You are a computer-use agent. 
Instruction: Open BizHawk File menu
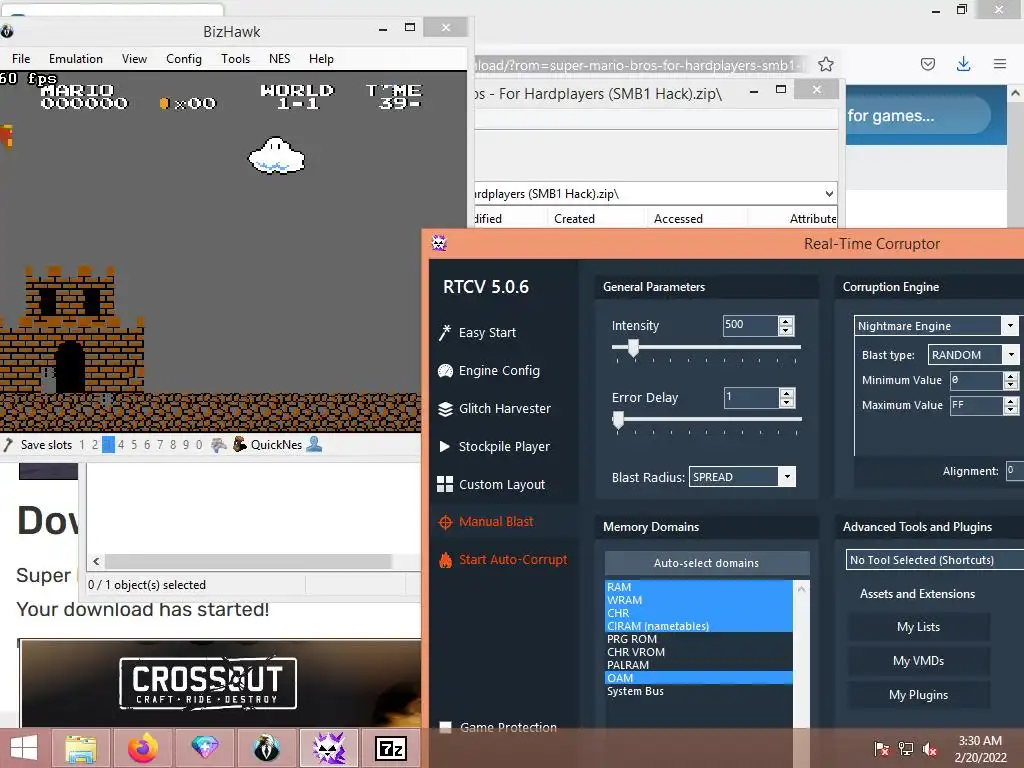[x=21, y=59]
